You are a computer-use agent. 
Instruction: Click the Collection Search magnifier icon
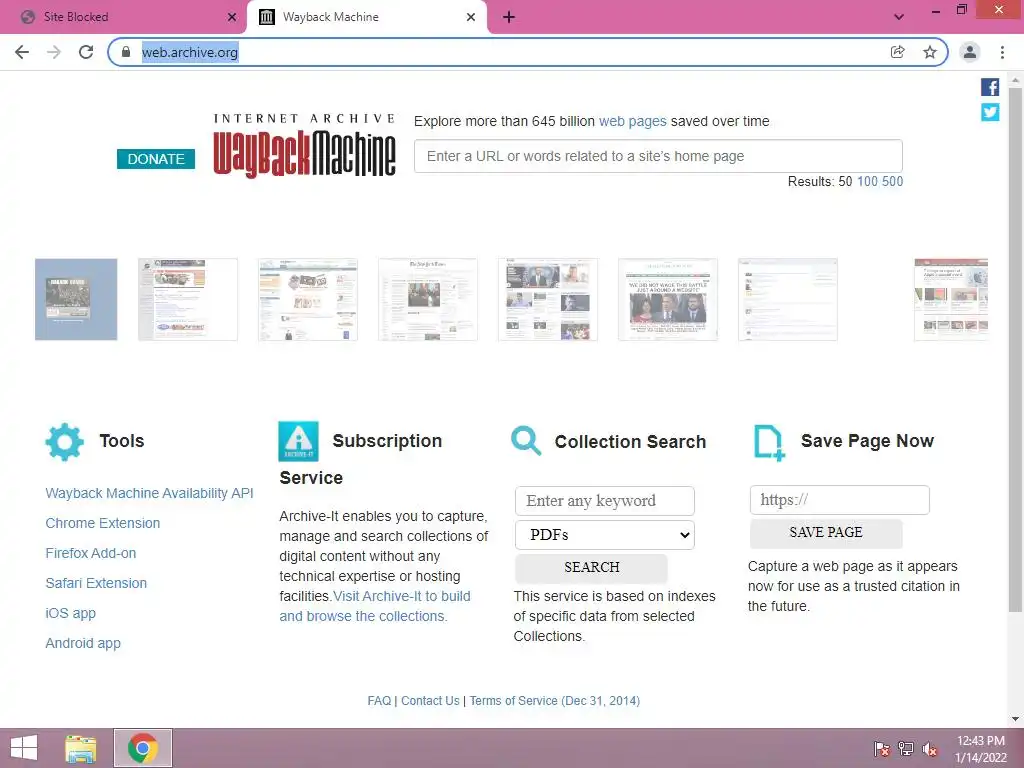click(x=526, y=441)
